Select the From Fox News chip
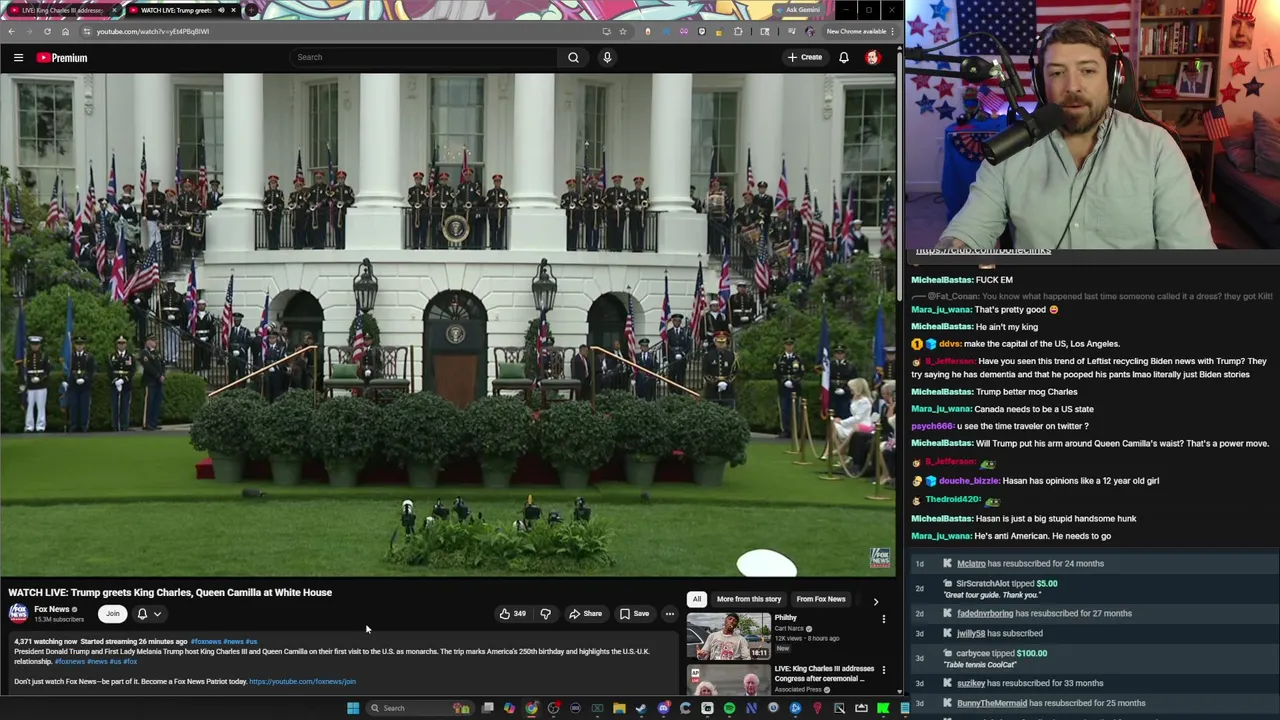This screenshot has width=1280, height=720. coord(821,599)
